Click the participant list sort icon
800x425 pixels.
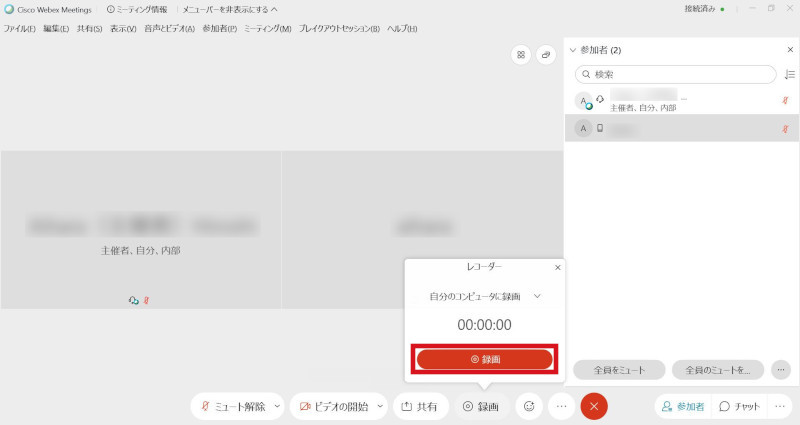tap(789, 74)
